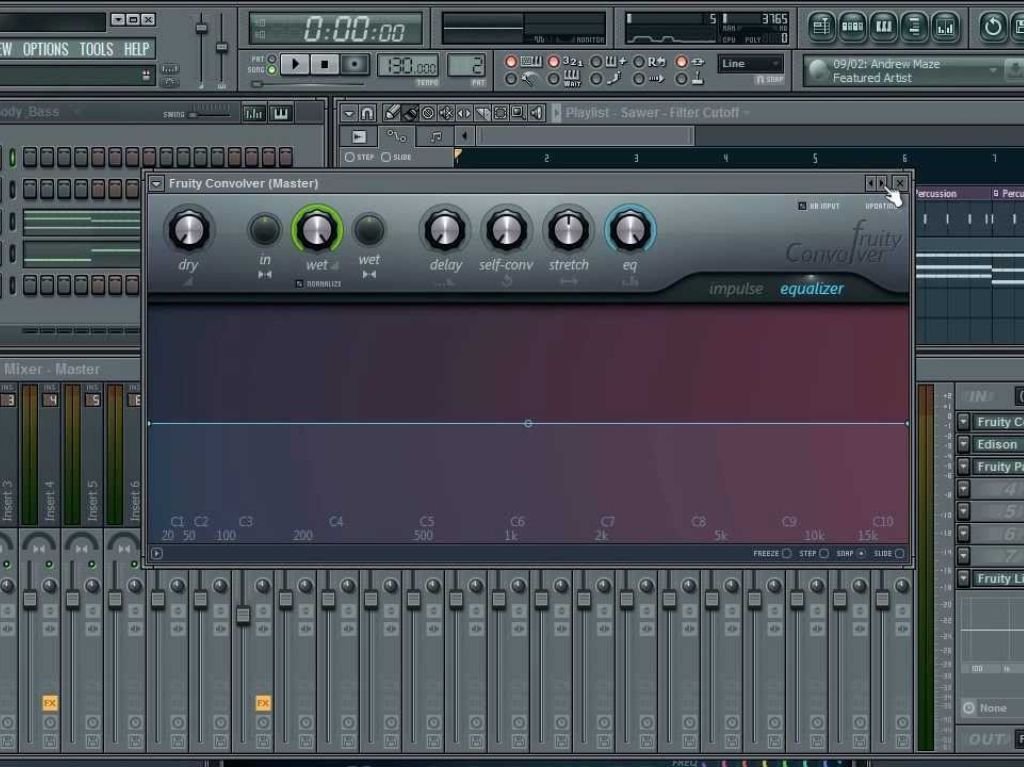Switch to PAT playback mode

[272, 59]
